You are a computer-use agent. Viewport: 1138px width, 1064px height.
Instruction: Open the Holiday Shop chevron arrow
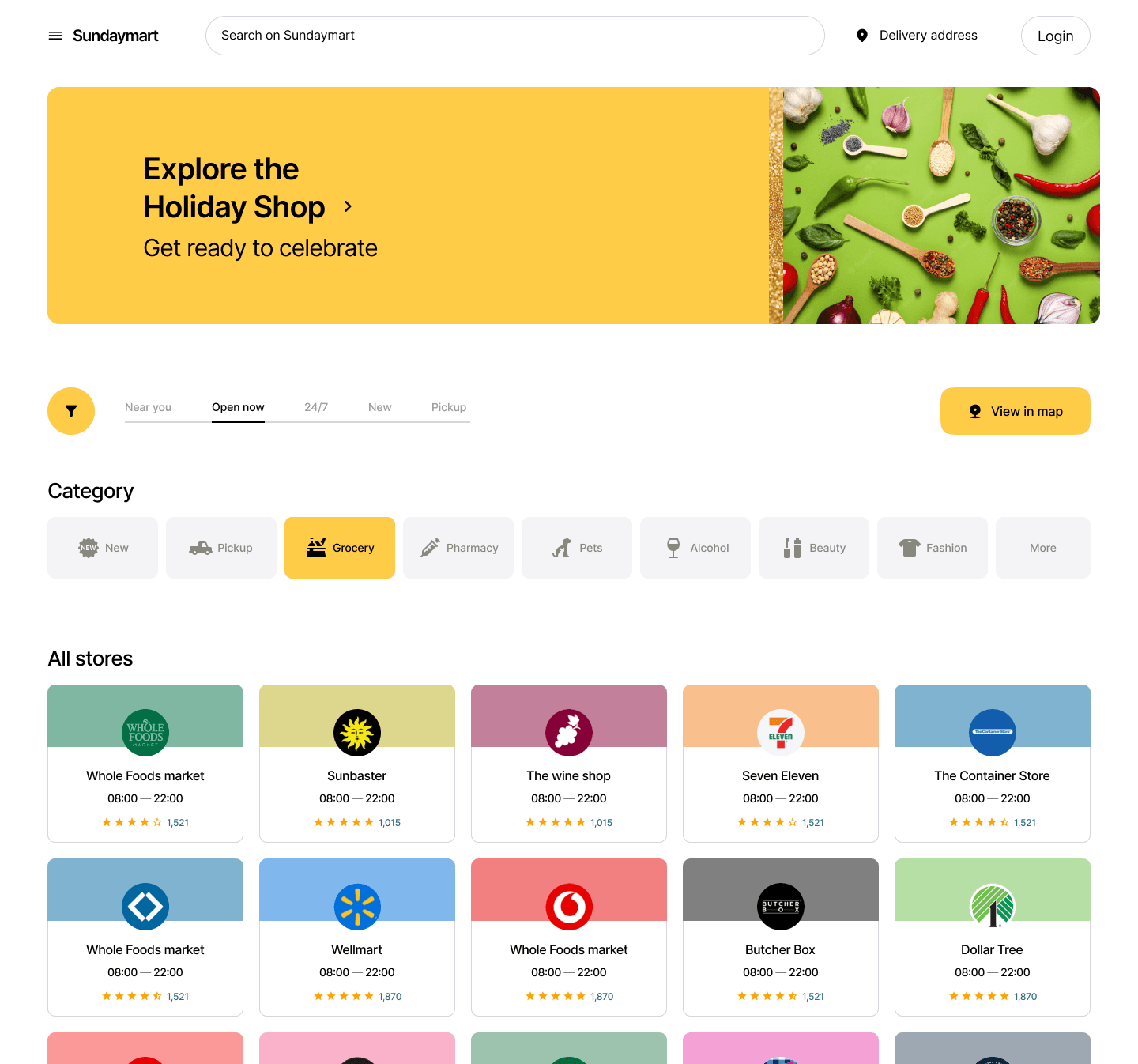click(x=348, y=206)
